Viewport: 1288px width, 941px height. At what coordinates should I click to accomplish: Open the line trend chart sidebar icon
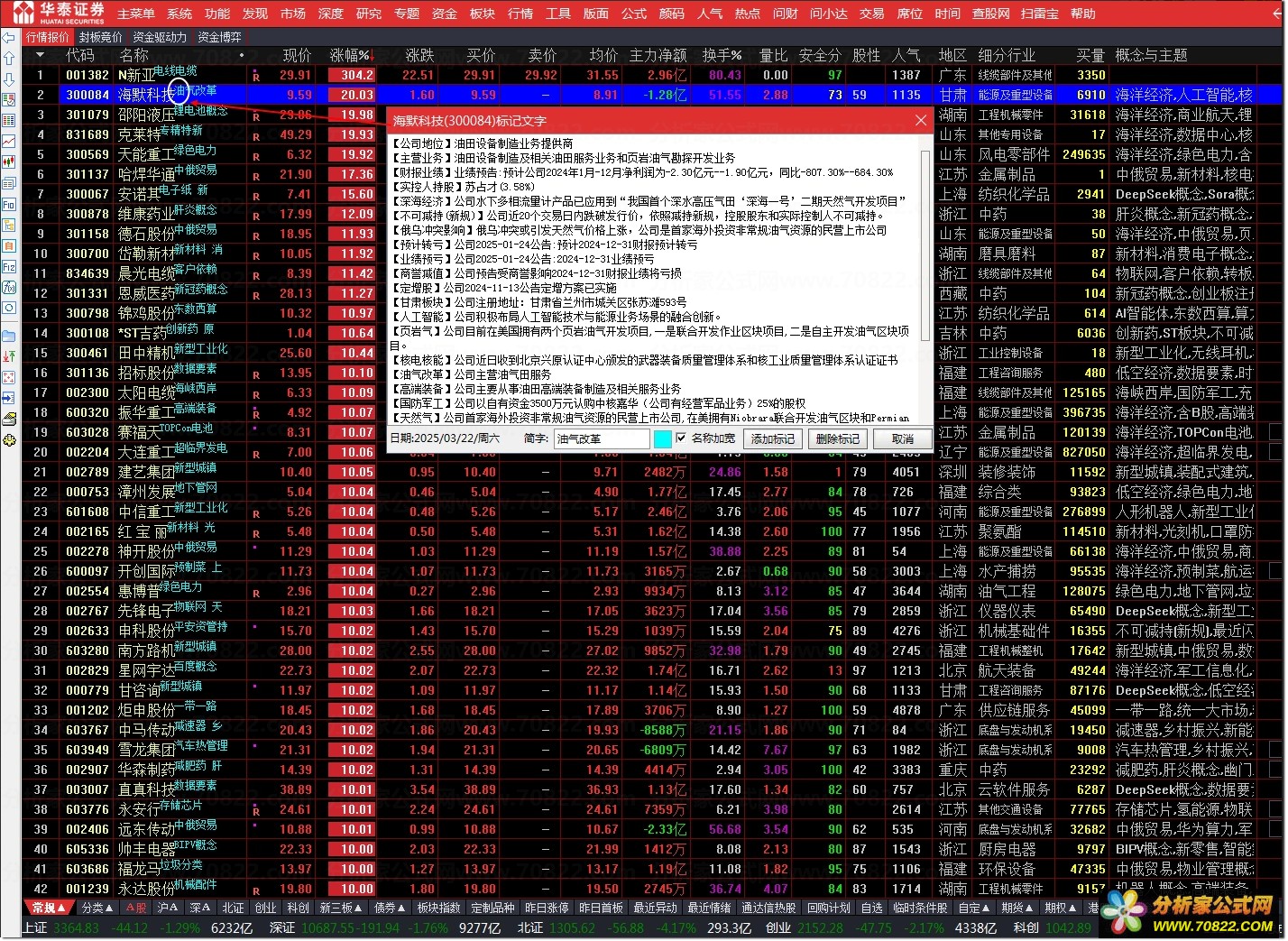[9, 142]
